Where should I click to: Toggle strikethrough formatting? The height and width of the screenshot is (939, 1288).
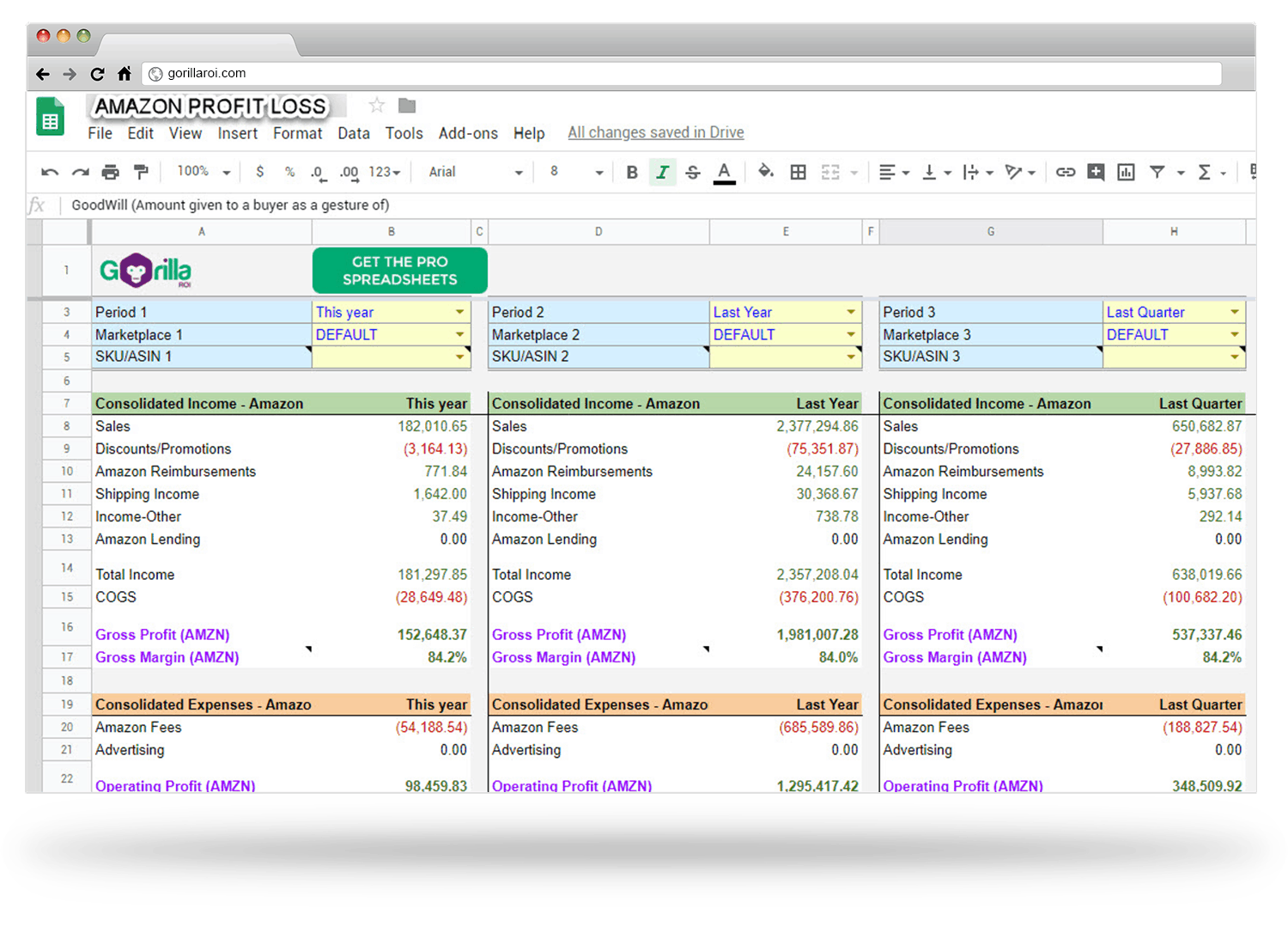[693, 172]
